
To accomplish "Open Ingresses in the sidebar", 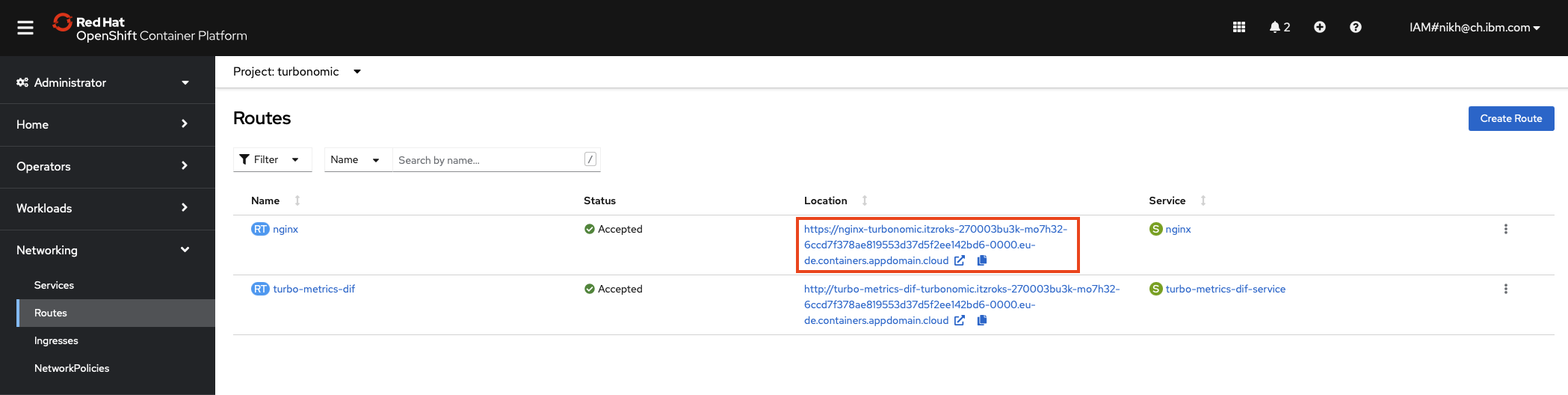I will point(56,340).
